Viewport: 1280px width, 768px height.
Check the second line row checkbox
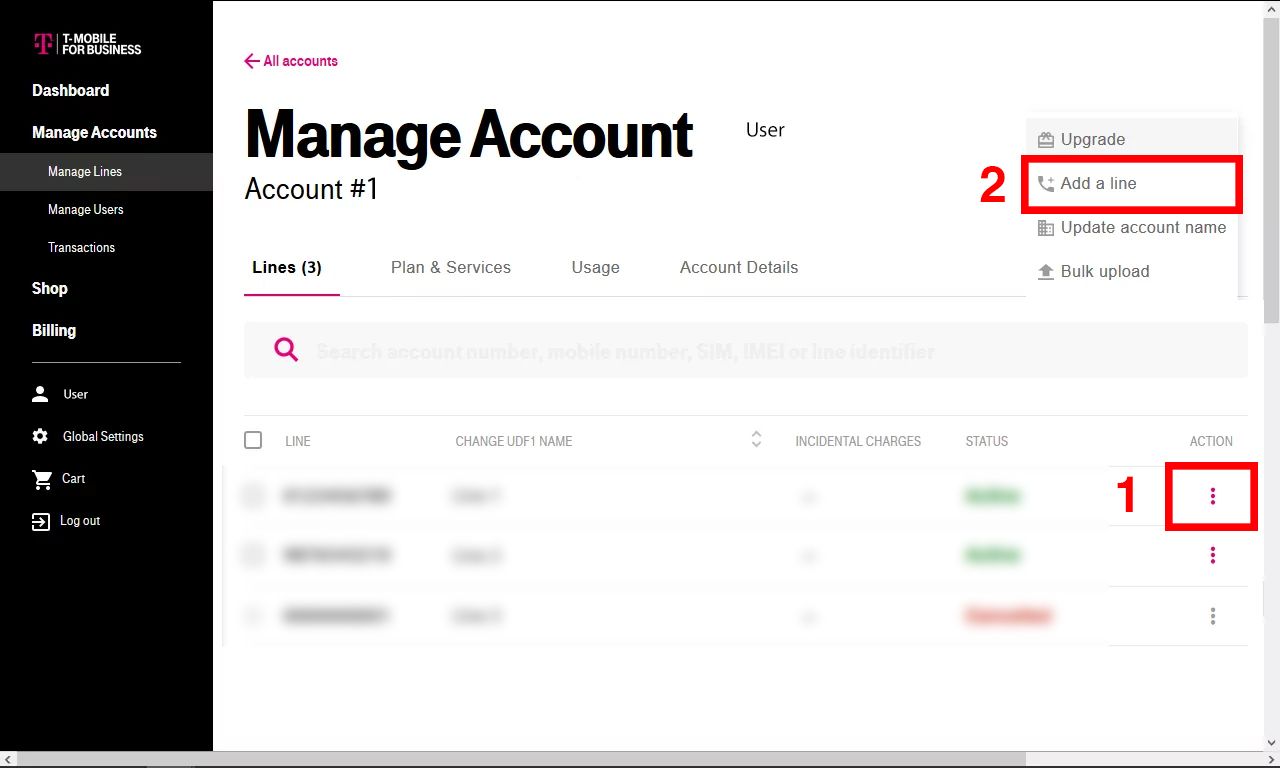(253, 554)
